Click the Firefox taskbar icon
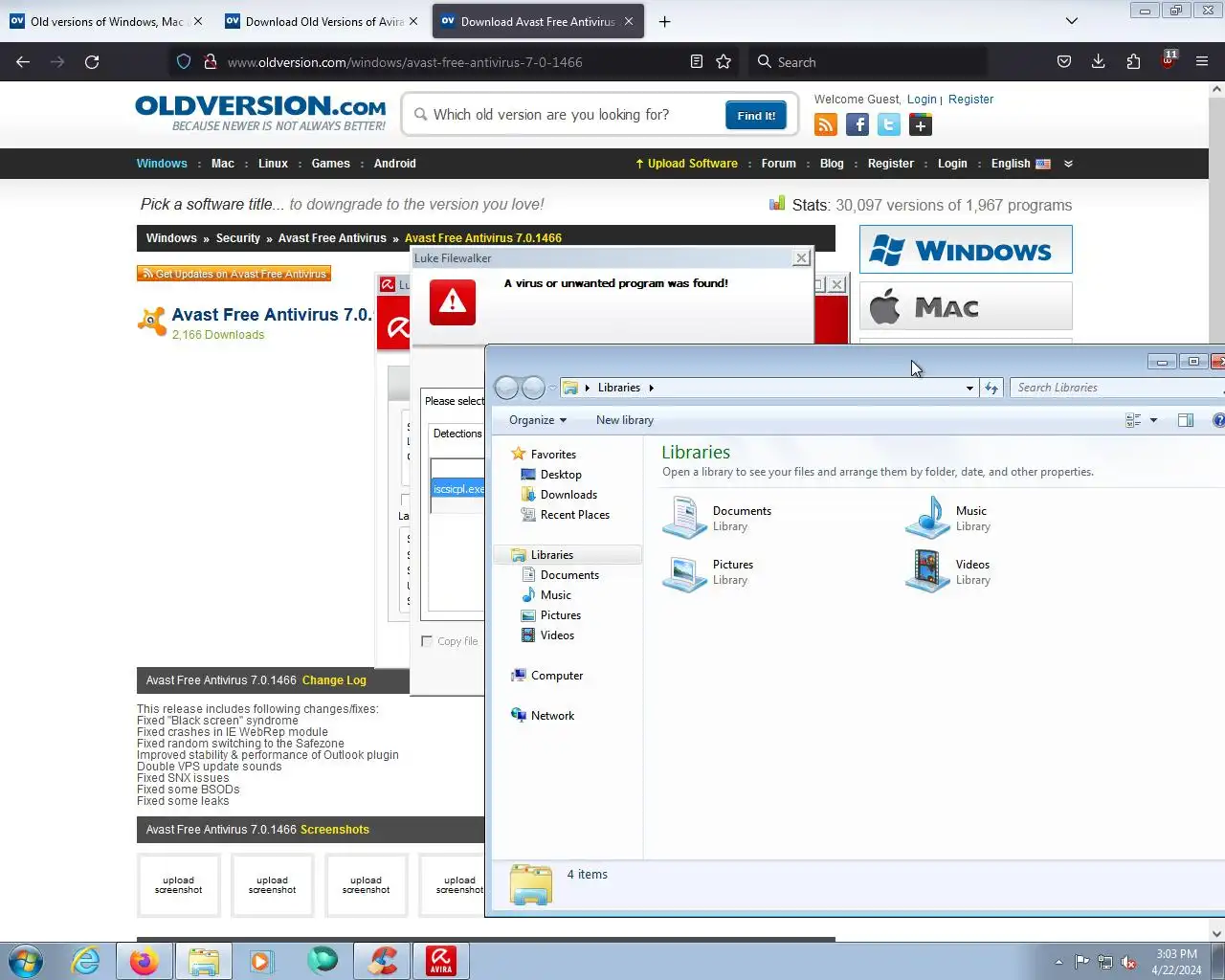 [145, 961]
